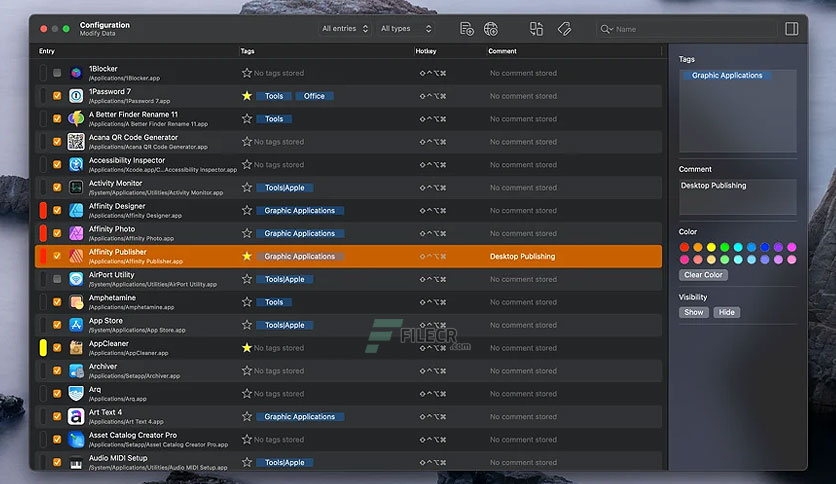Image resolution: width=836 pixels, height=484 pixels.
Task: Click the Clear Color button
Action: (703, 275)
